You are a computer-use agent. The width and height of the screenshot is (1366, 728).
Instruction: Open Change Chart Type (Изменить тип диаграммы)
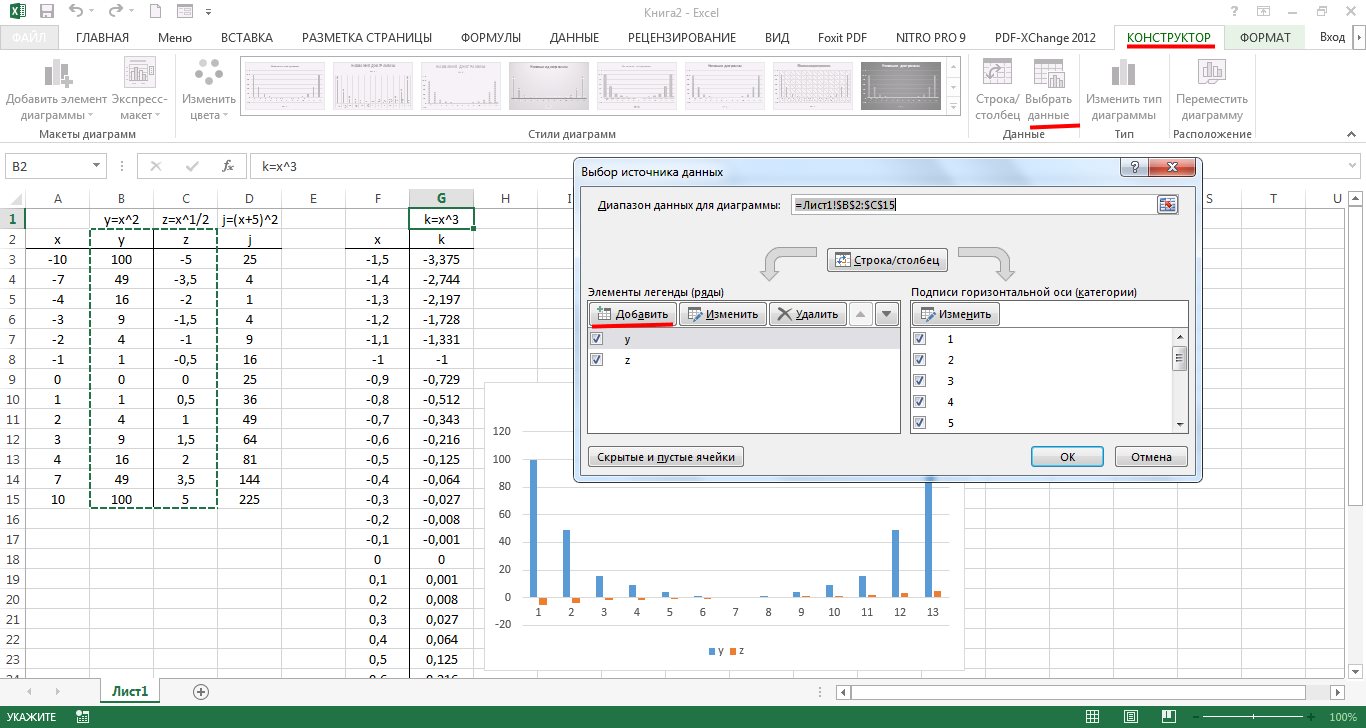(1124, 88)
